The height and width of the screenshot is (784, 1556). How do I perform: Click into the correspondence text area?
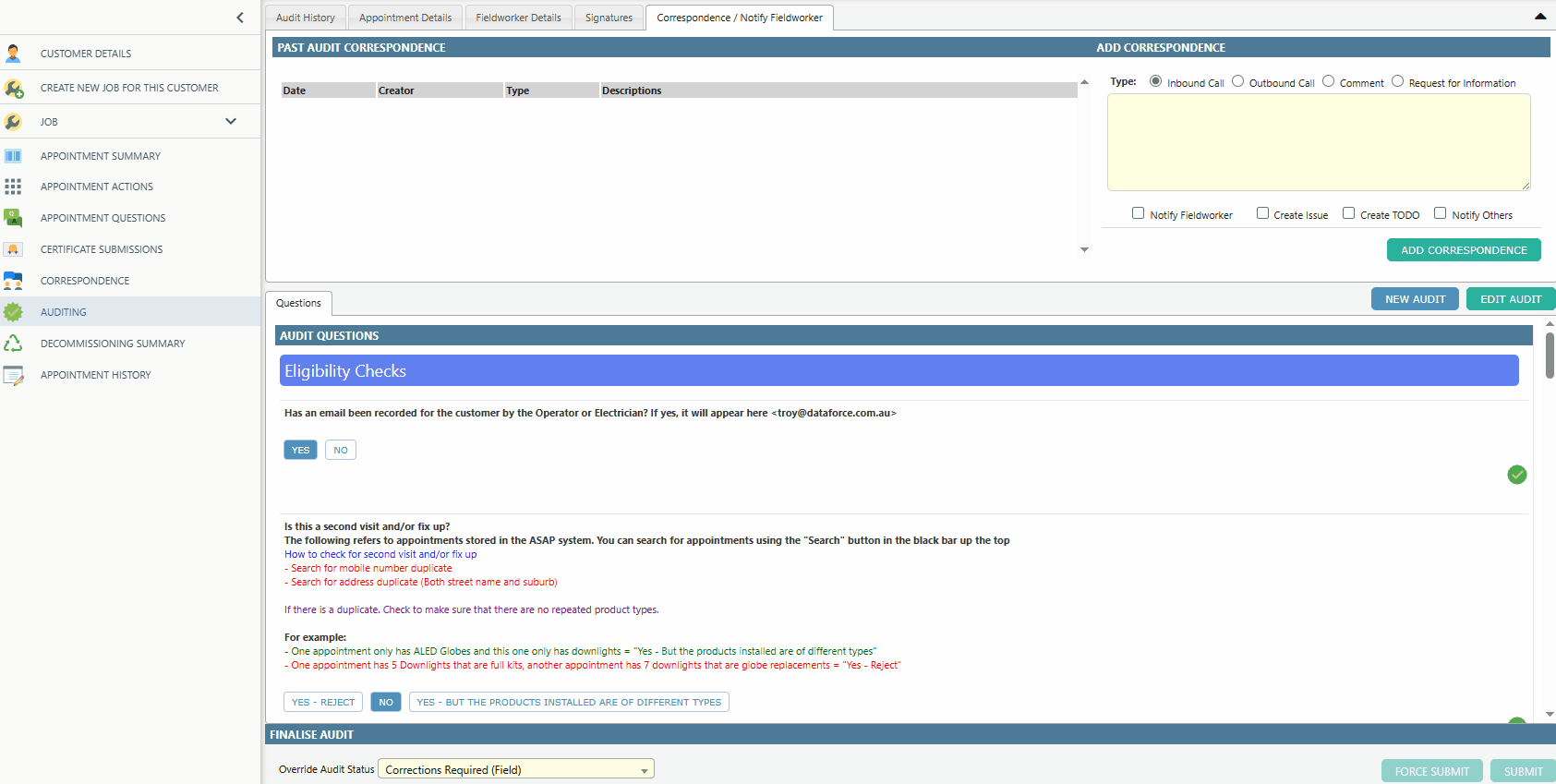1318,142
